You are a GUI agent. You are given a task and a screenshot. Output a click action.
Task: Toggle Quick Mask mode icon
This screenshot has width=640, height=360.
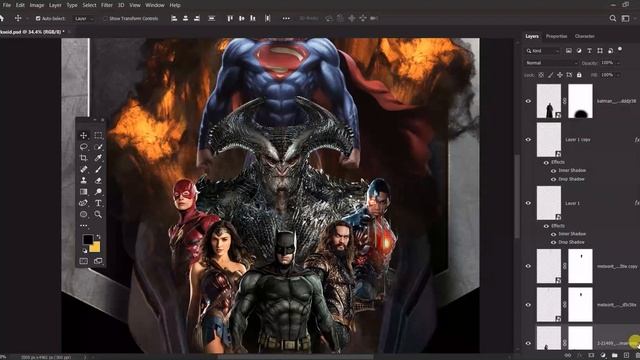(84, 261)
